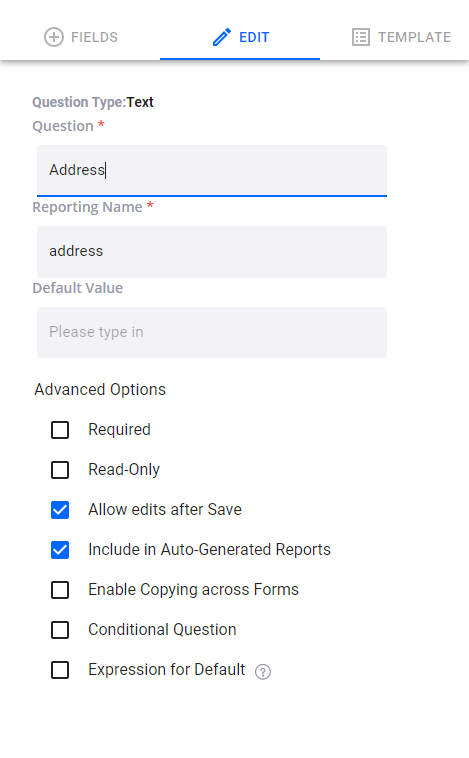Image resolution: width=469 pixels, height=758 pixels.
Task: Click the Question Type: Text label
Action: tap(93, 102)
